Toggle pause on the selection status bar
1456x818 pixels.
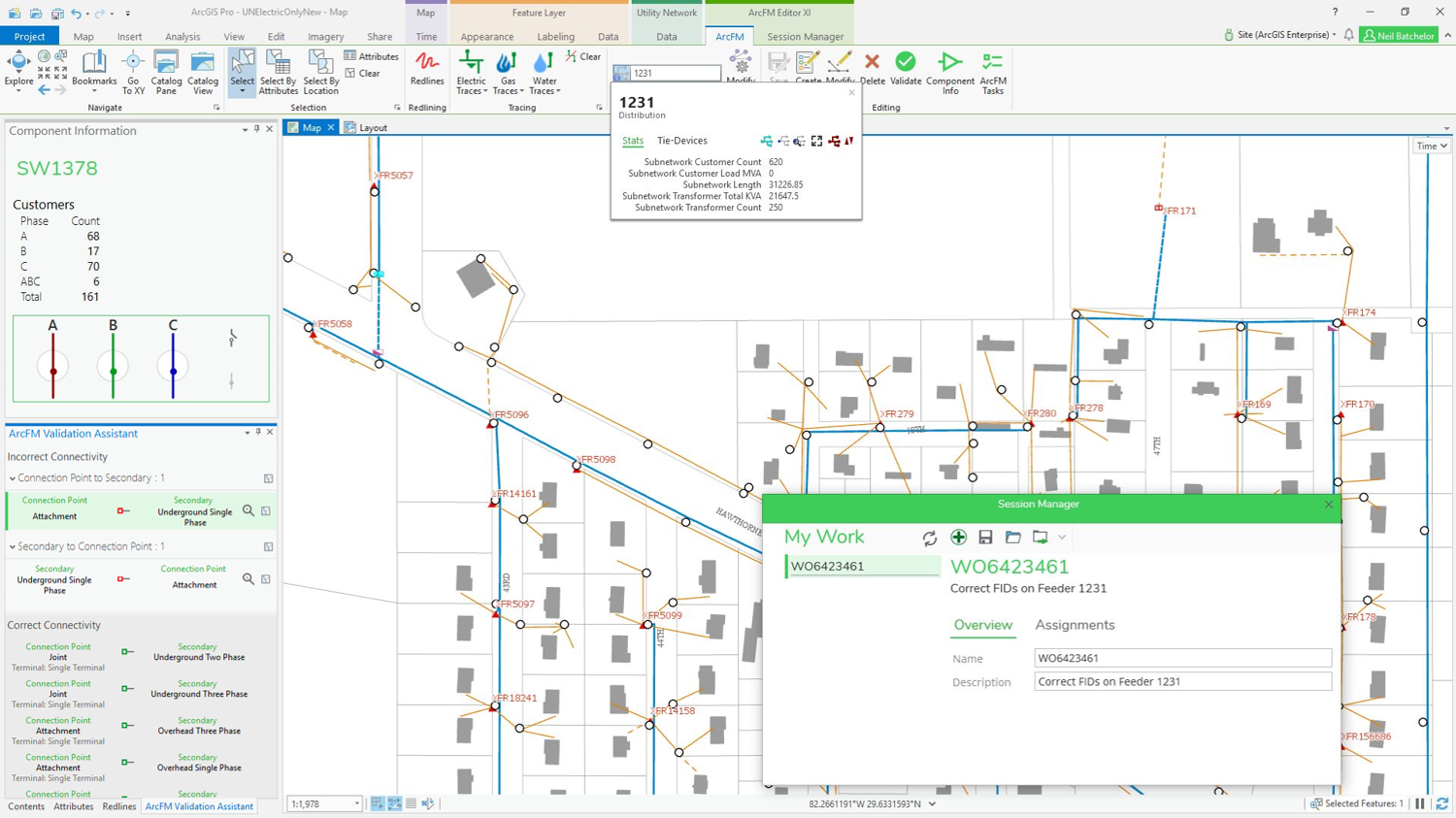tap(1421, 803)
